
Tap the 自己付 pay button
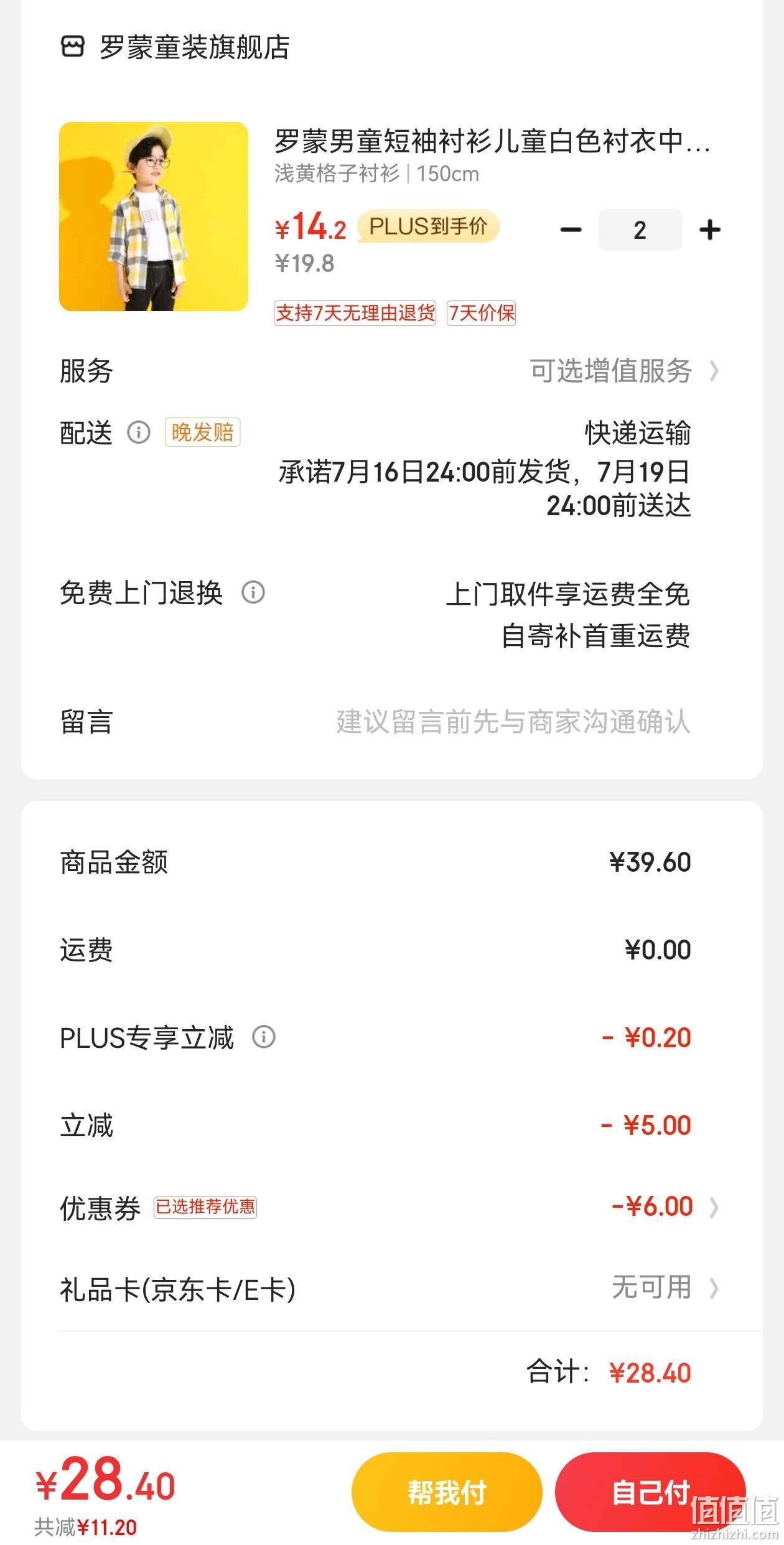pyautogui.click(x=651, y=1492)
